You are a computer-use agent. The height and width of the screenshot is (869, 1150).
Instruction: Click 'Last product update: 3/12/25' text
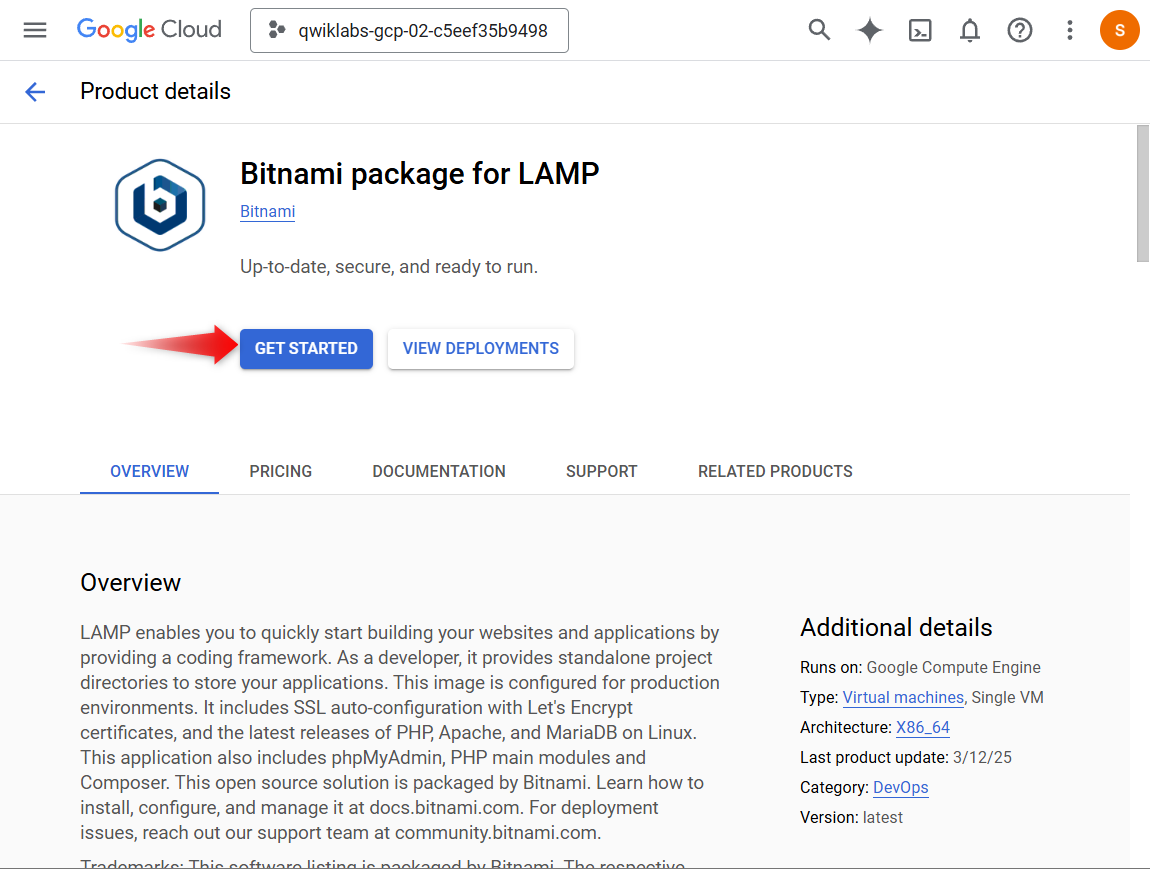(906, 758)
